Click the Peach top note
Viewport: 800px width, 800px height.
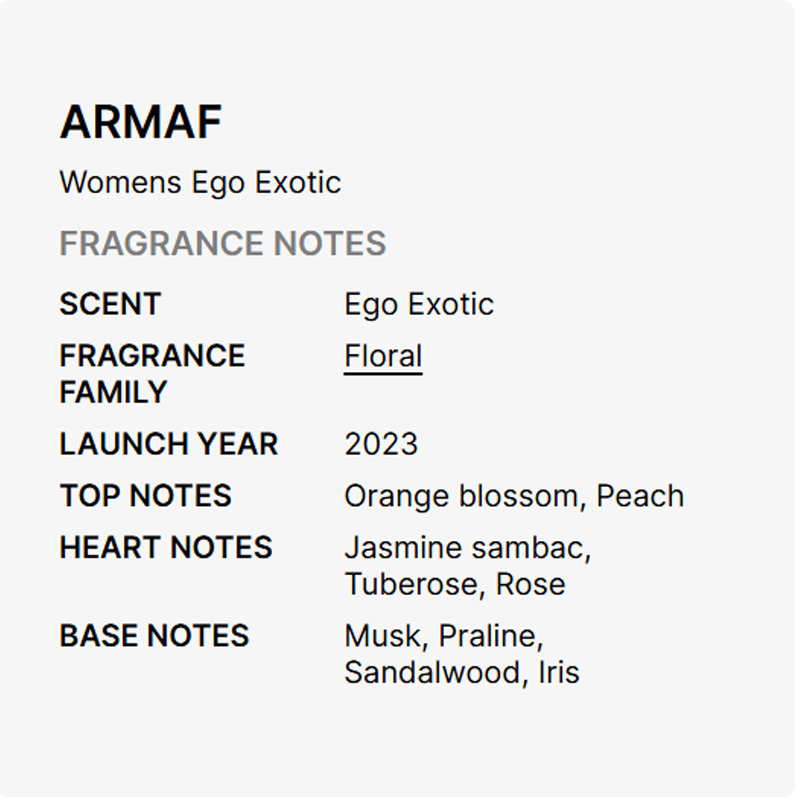click(x=640, y=496)
